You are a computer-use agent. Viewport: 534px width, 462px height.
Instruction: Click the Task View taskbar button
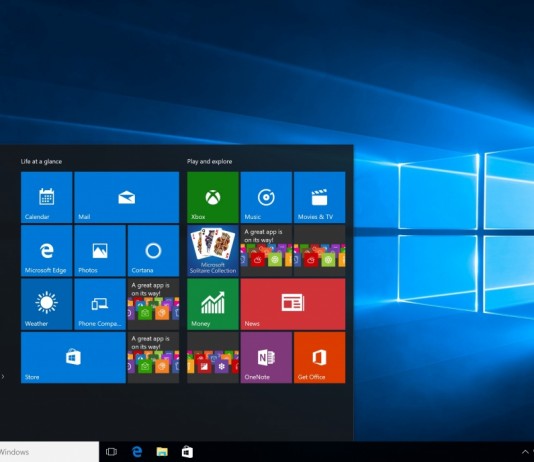point(111,452)
